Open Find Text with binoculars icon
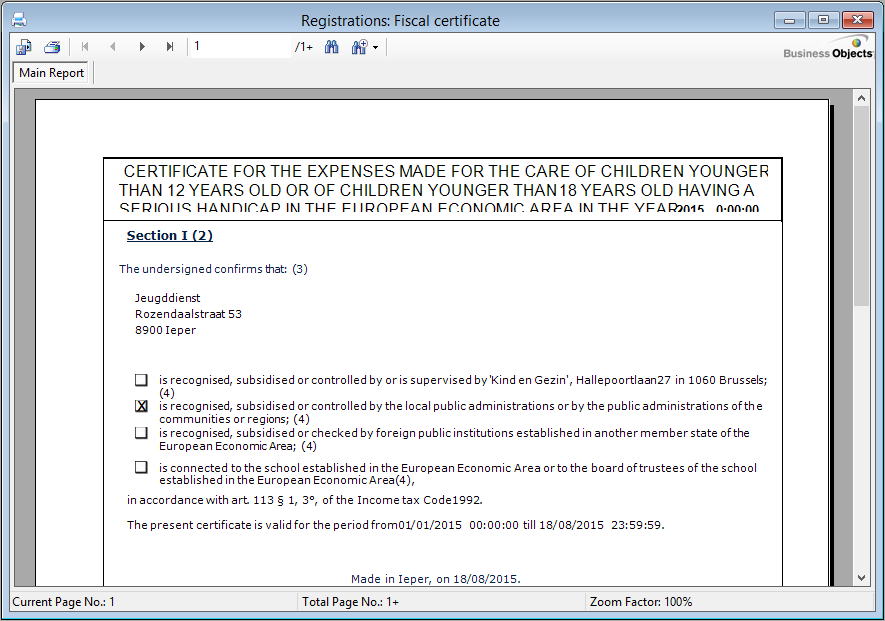This screenshot has width=885, height=621. coord(332,47)
